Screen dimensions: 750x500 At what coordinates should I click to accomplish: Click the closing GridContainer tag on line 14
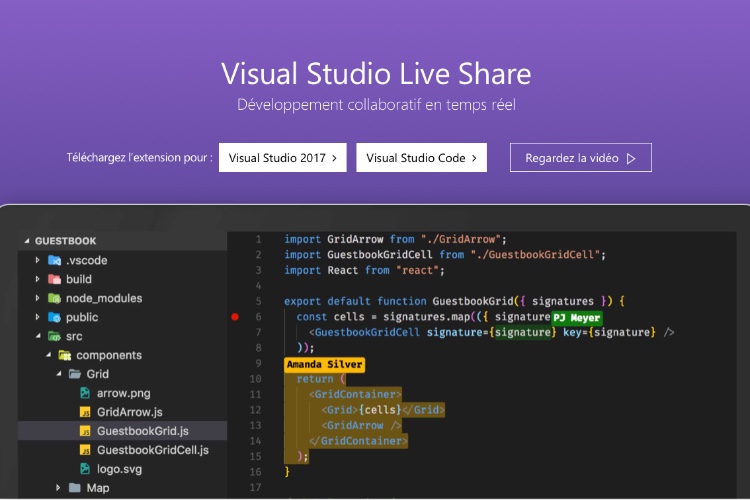coord(358,441)
